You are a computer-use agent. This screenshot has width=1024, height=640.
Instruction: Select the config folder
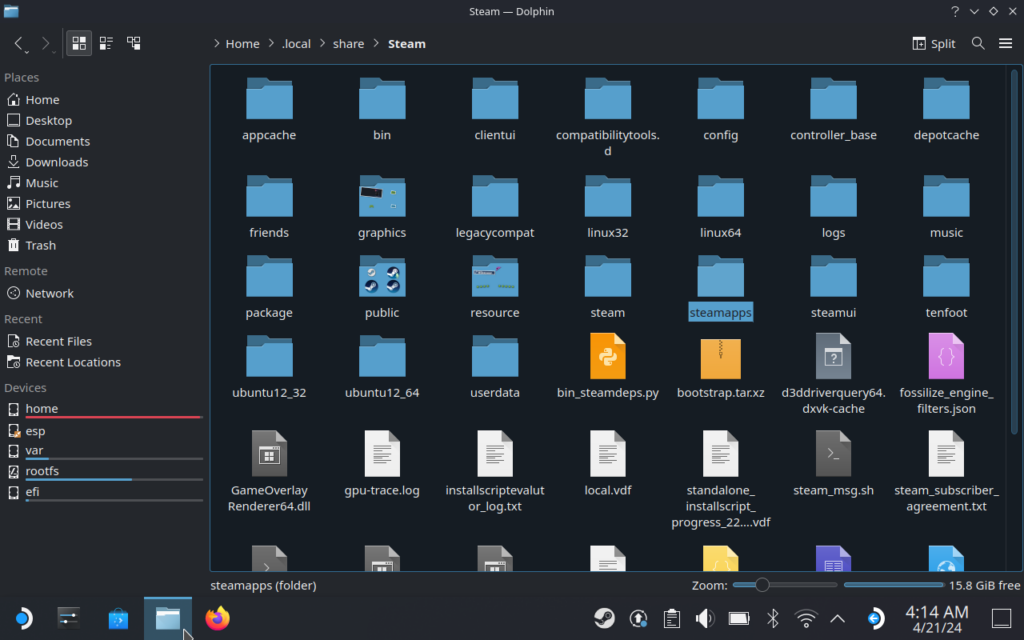pyautogui.click(x=720, y=110)
